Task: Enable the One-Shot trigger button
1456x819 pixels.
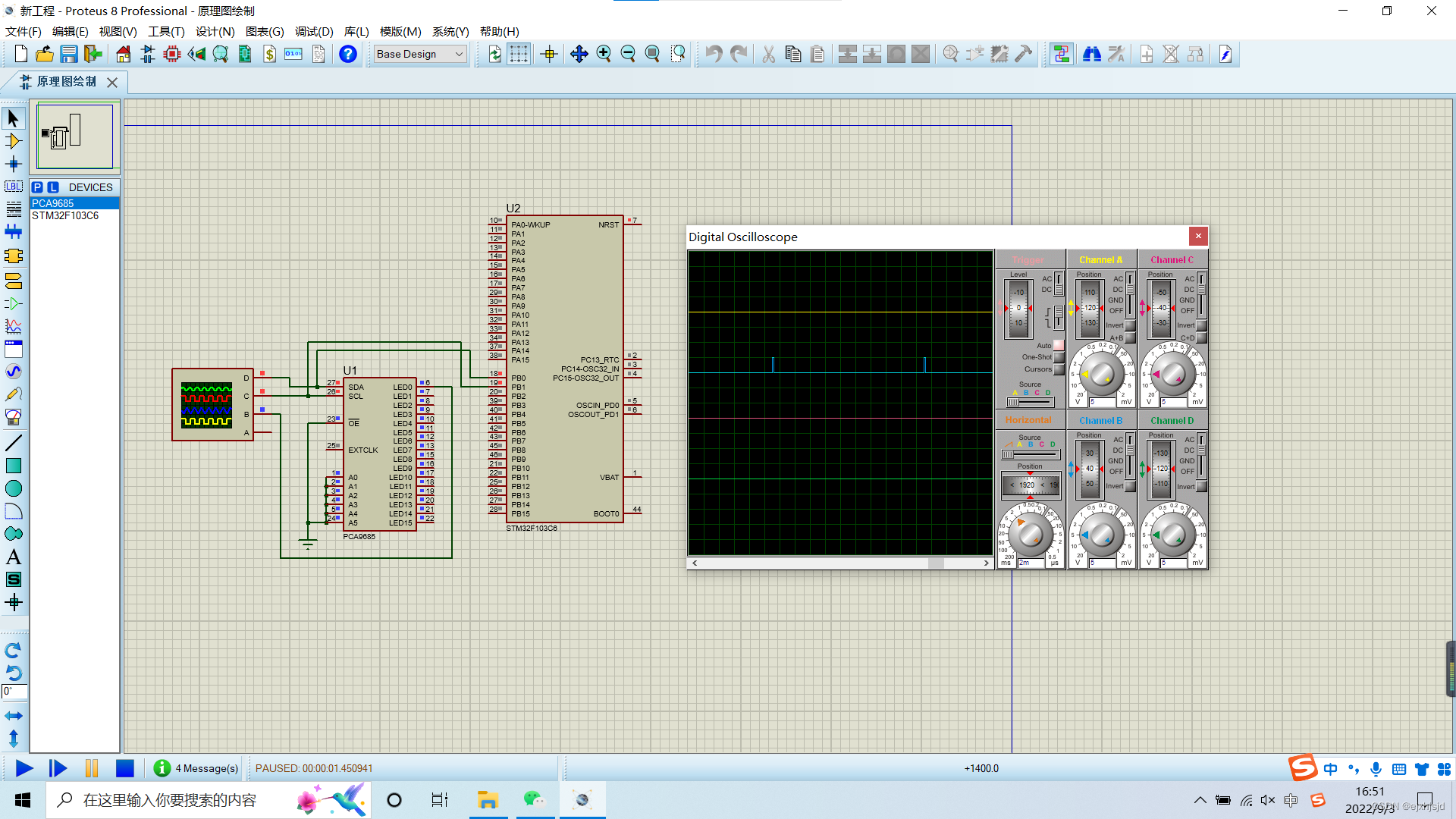Action: click(1059, 357)
